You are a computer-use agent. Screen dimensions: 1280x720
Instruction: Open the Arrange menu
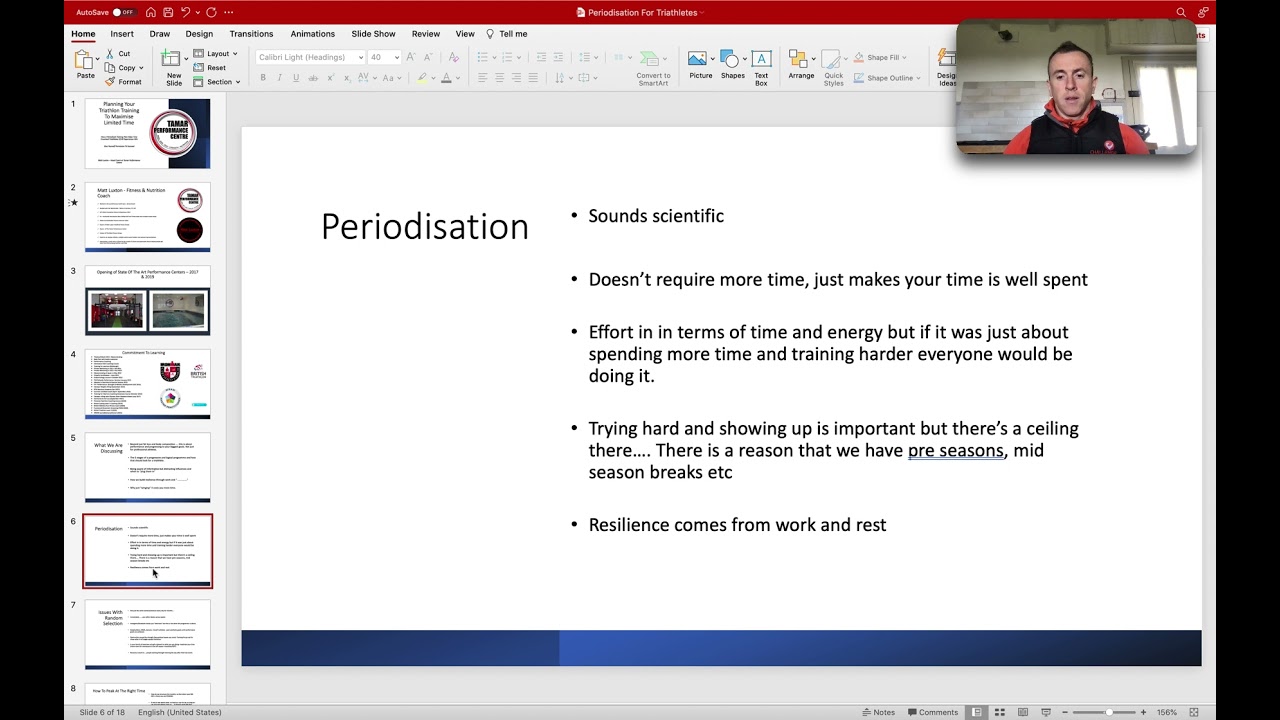pos(801,65)
